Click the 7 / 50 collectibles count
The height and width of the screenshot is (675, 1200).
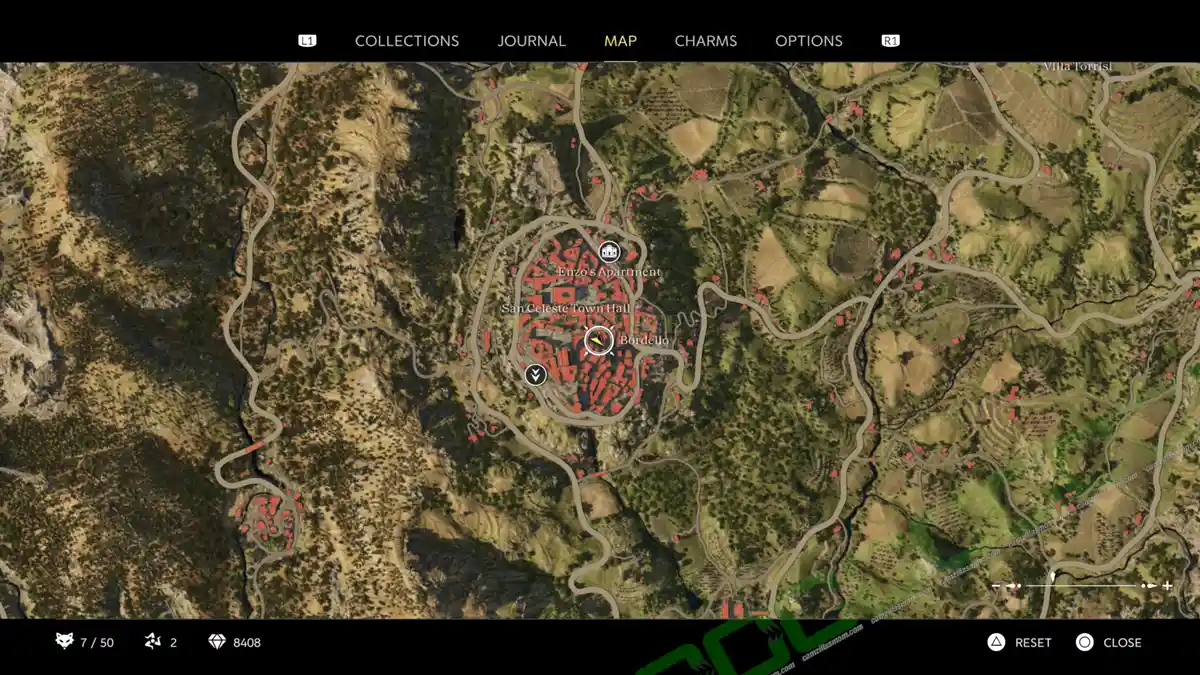(97, 642)
